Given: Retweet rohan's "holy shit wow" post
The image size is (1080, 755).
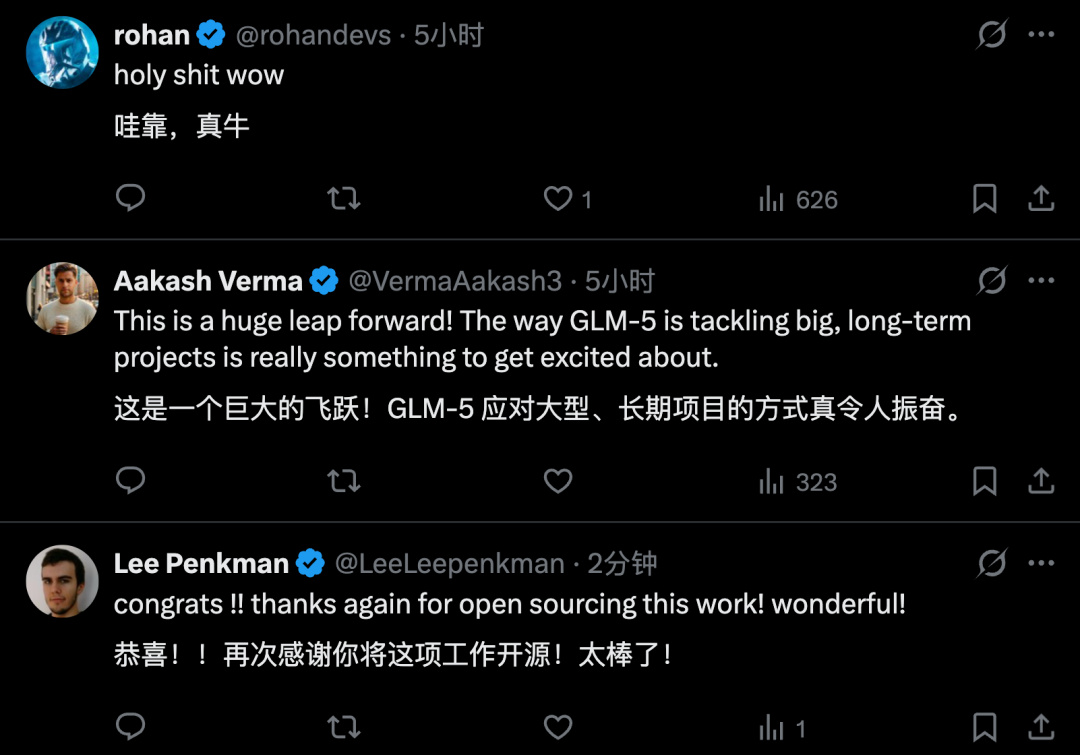Looking at the screenshot, I should coord(344,199).
